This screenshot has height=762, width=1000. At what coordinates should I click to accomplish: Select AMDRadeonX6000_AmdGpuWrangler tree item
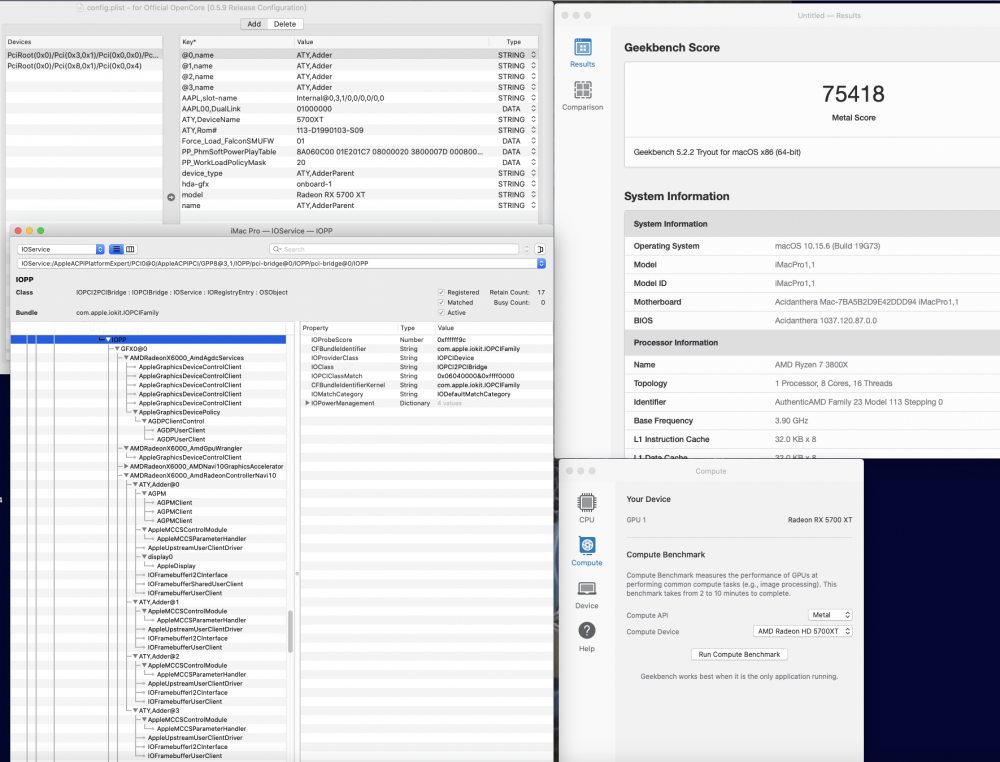(x=186, y=448)
